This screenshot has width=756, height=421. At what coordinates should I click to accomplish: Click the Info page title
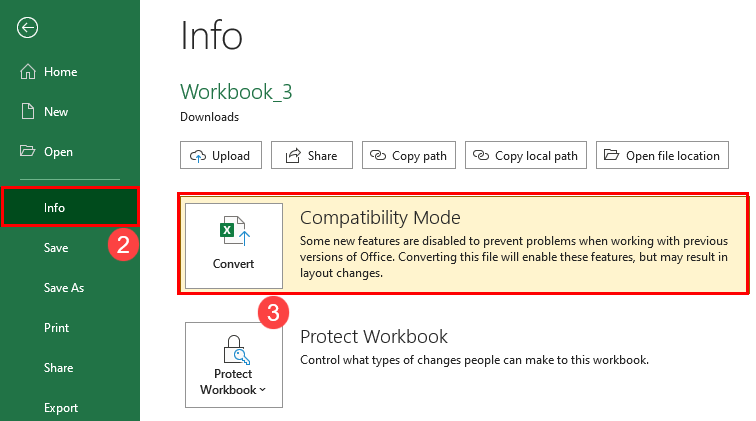point(211,35)
